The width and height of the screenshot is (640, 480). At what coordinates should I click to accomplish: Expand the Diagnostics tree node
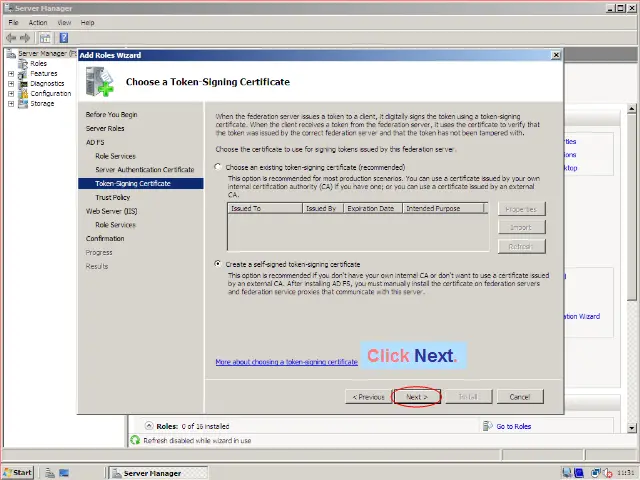(11, 84)
